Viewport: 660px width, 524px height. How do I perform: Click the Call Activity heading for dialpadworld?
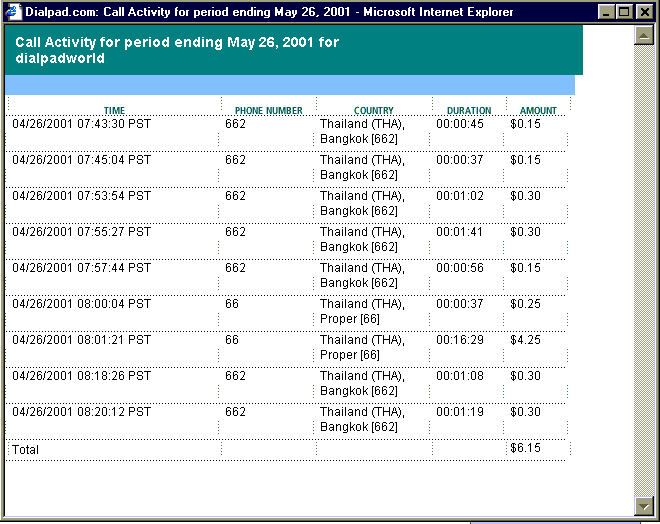[x=177, y=50]
